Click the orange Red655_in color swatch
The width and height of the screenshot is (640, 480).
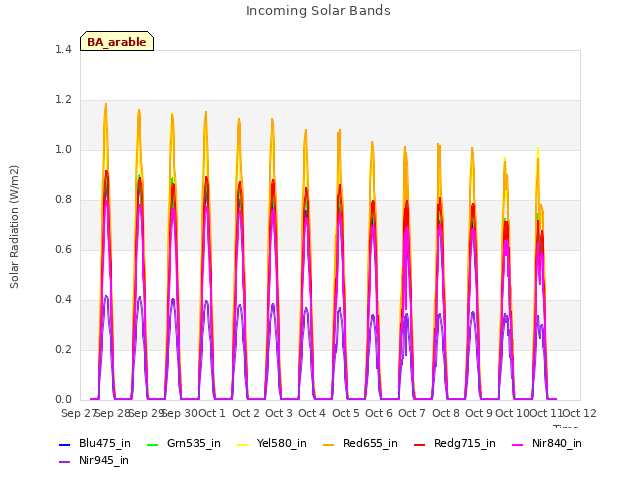point(329,444)
